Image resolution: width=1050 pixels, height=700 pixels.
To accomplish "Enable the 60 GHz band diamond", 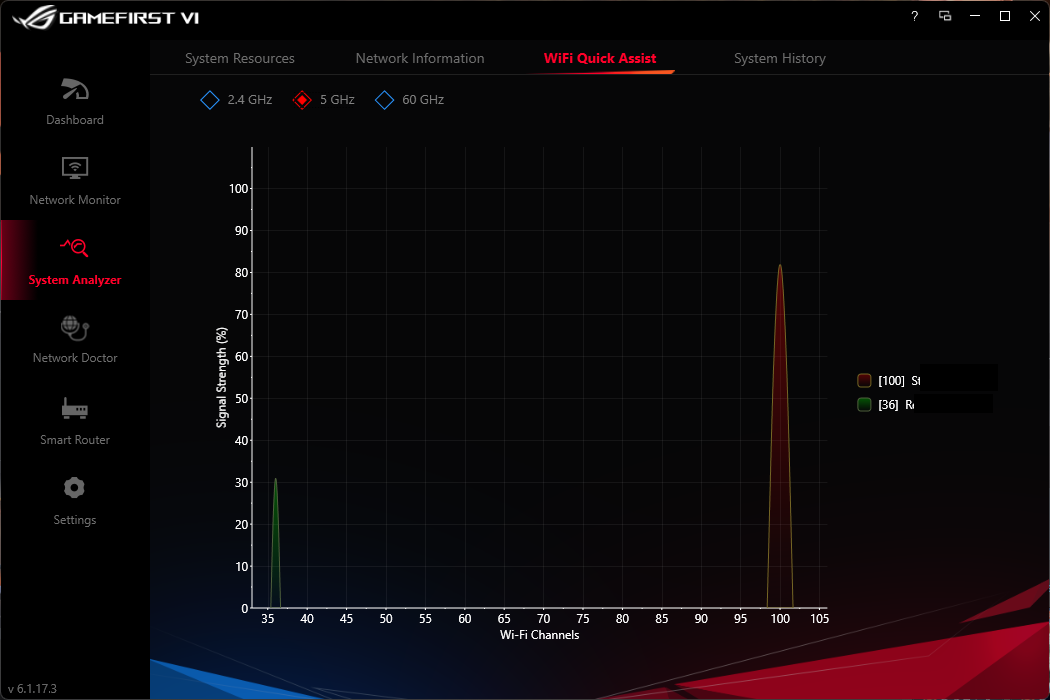I will point(384,100).
